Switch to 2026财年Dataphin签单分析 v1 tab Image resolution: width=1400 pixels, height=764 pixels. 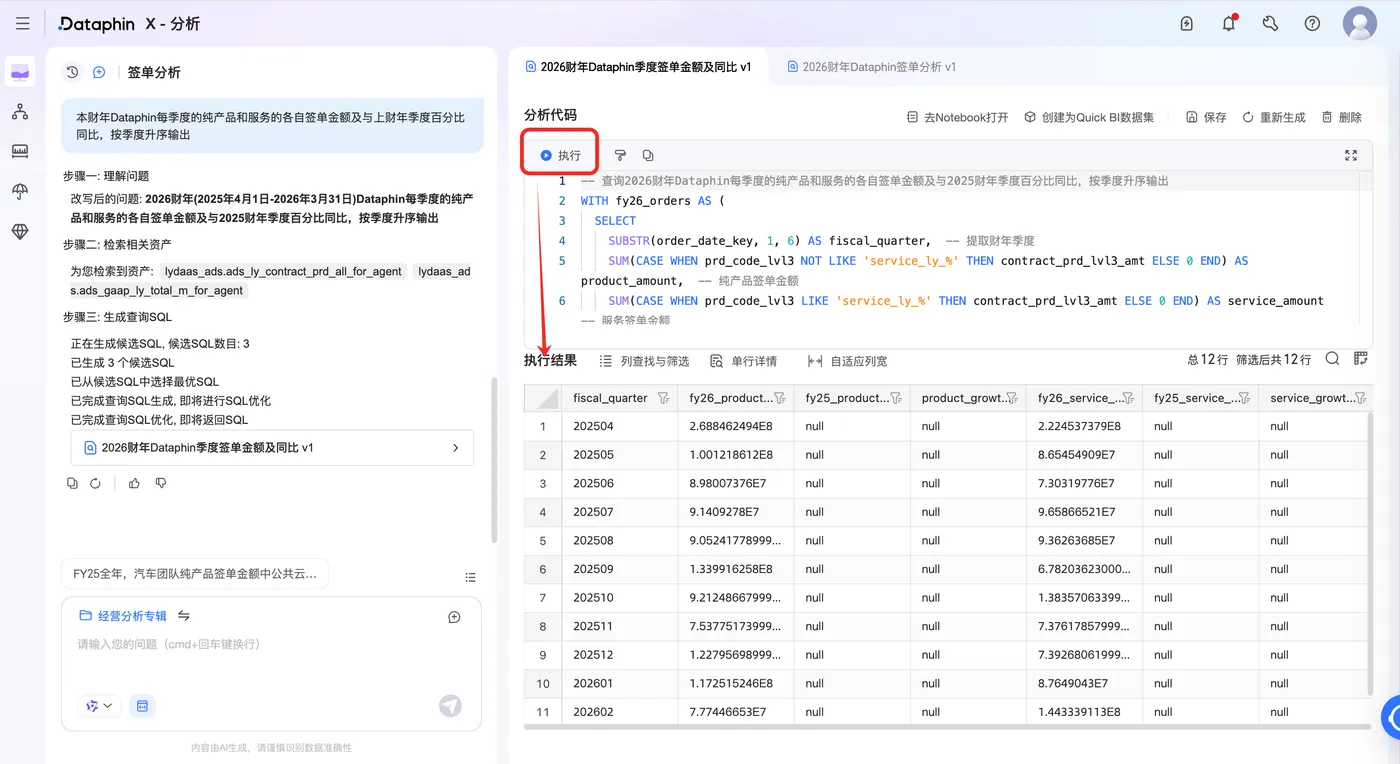click(x=872, y=67)
